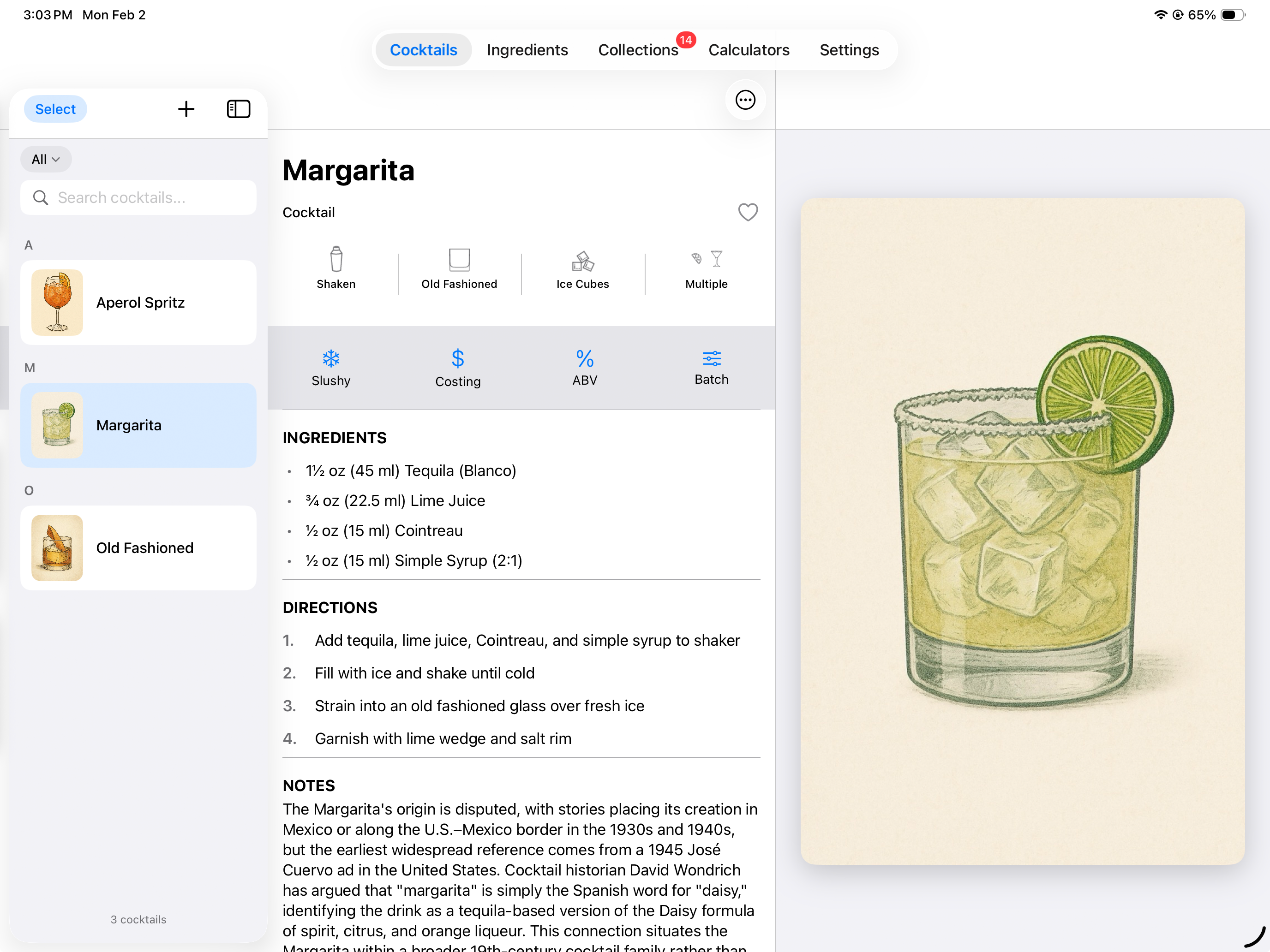The image size is (1270, 952).
Task: Tap the 3:03 PM clock
Action: coord(48,15)
